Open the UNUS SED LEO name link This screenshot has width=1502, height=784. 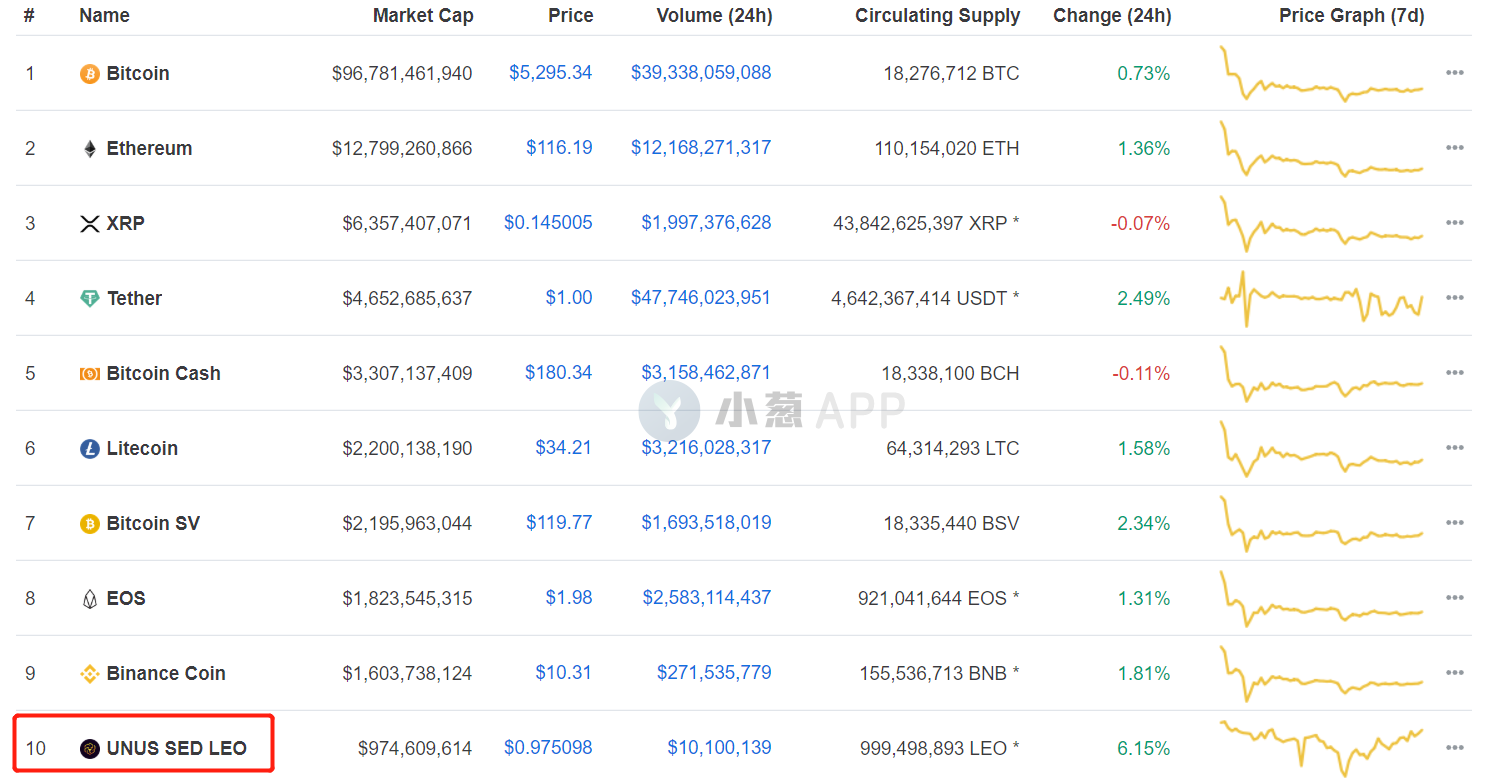point(176,749)
